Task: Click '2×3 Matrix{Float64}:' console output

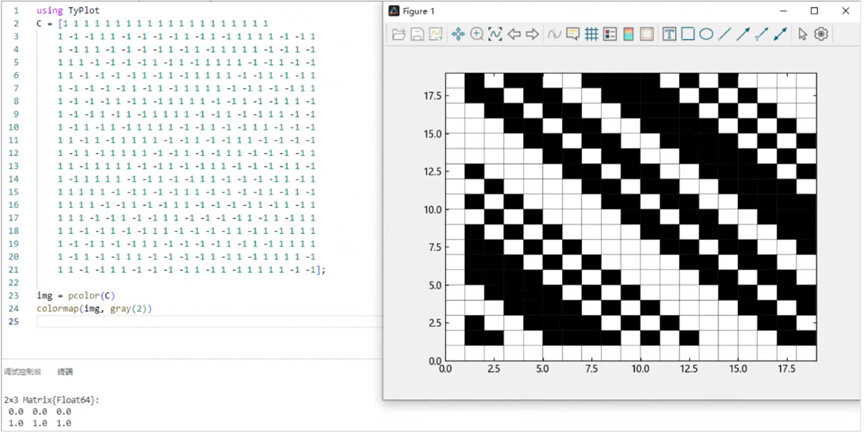Action: point(52,400)
